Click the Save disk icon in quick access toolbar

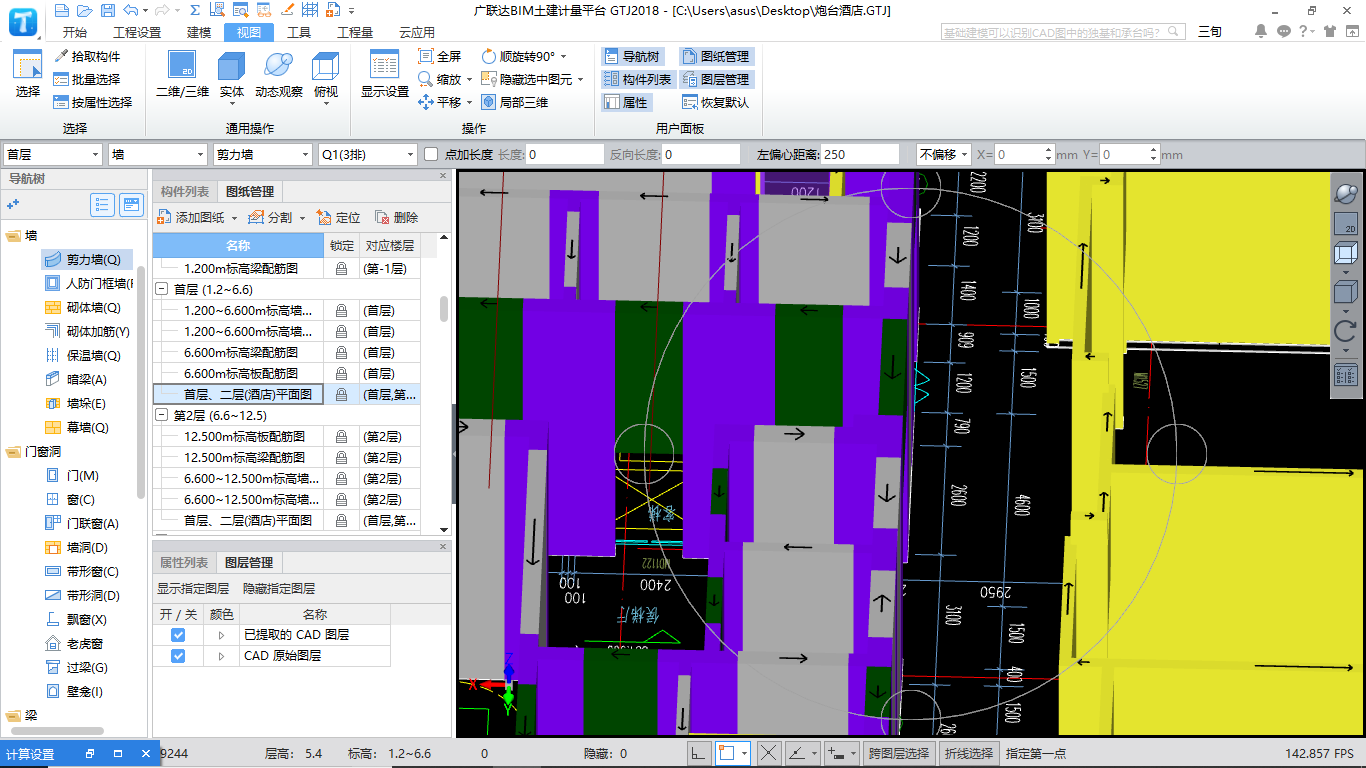pos(106,10)
